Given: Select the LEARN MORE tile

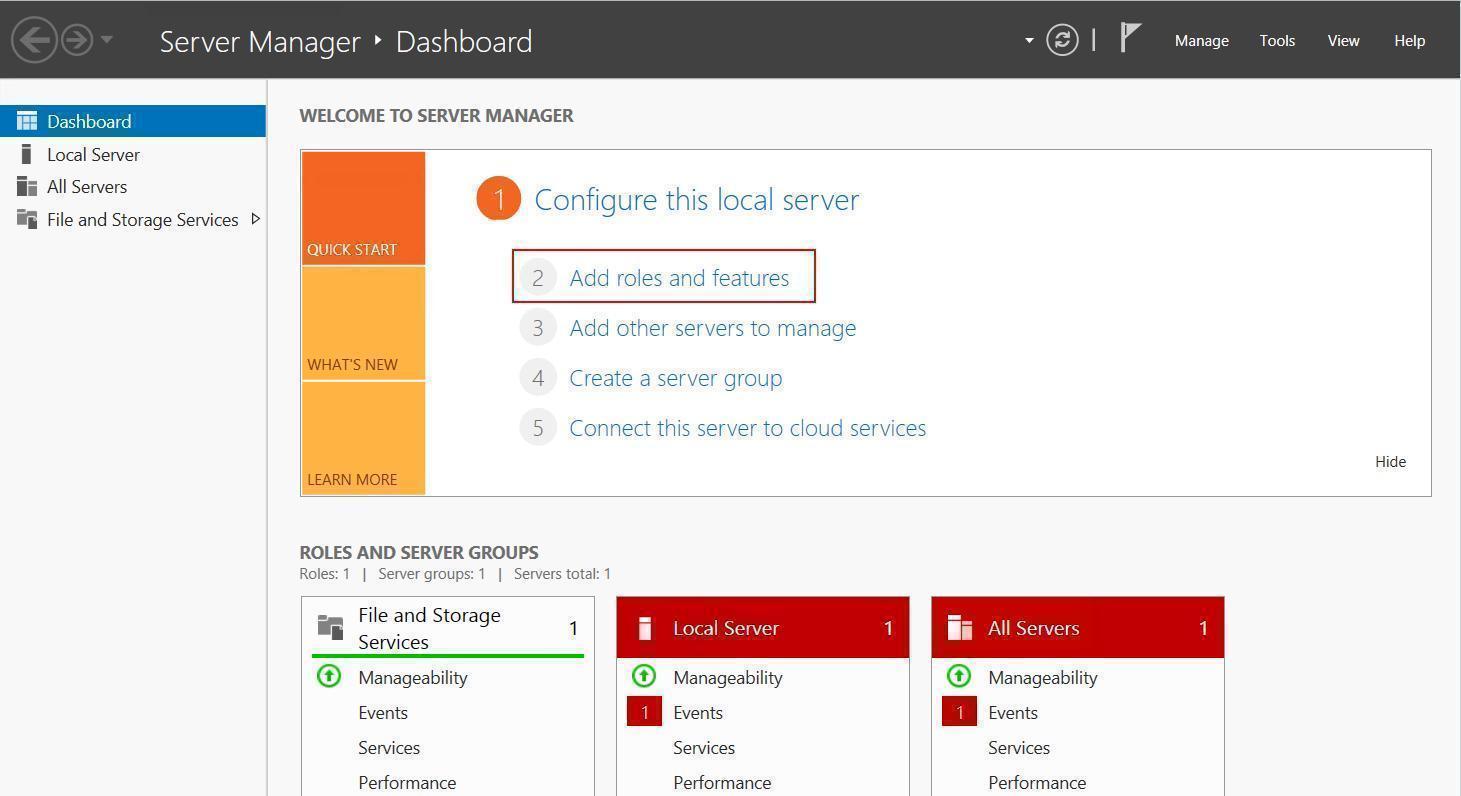Looking at the screenshot, I should pos(363,438).
